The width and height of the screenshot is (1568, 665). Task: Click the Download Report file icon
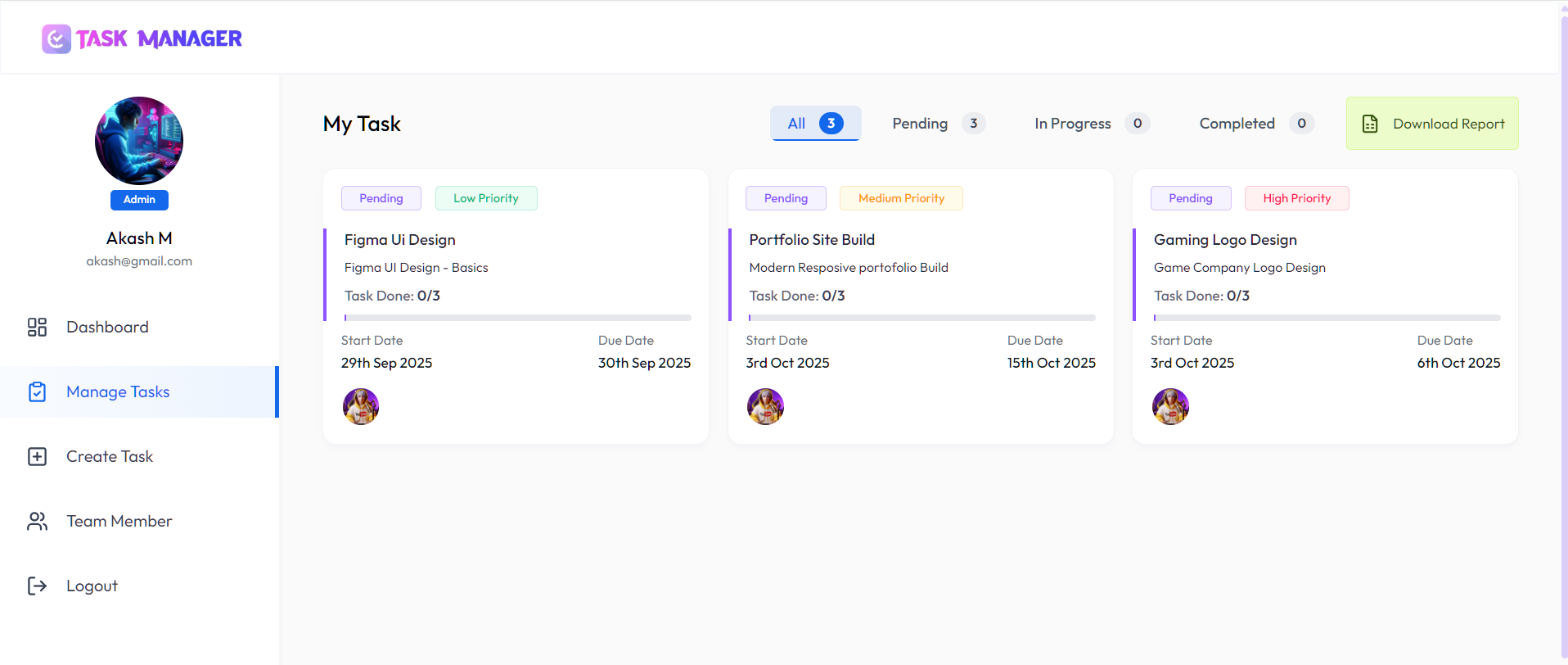1369,124
